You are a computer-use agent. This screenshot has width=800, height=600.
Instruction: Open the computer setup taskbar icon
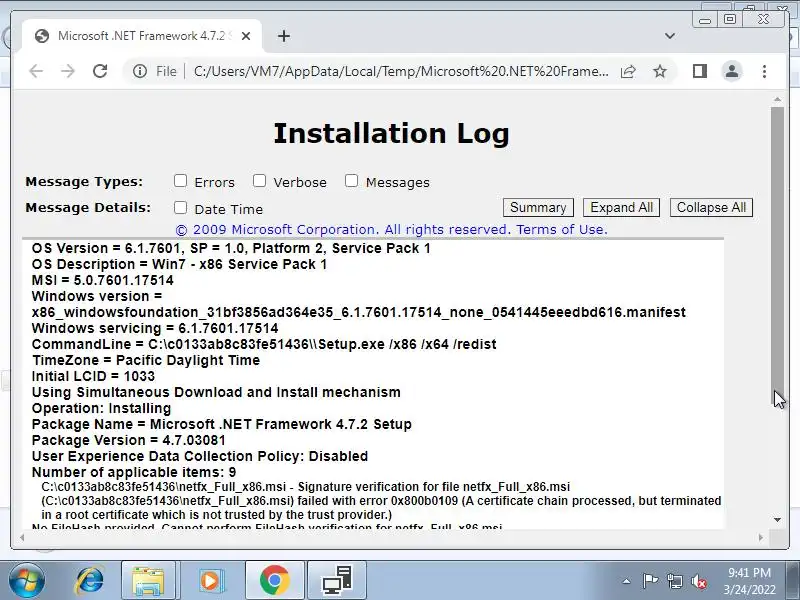(x=337, y=581)
